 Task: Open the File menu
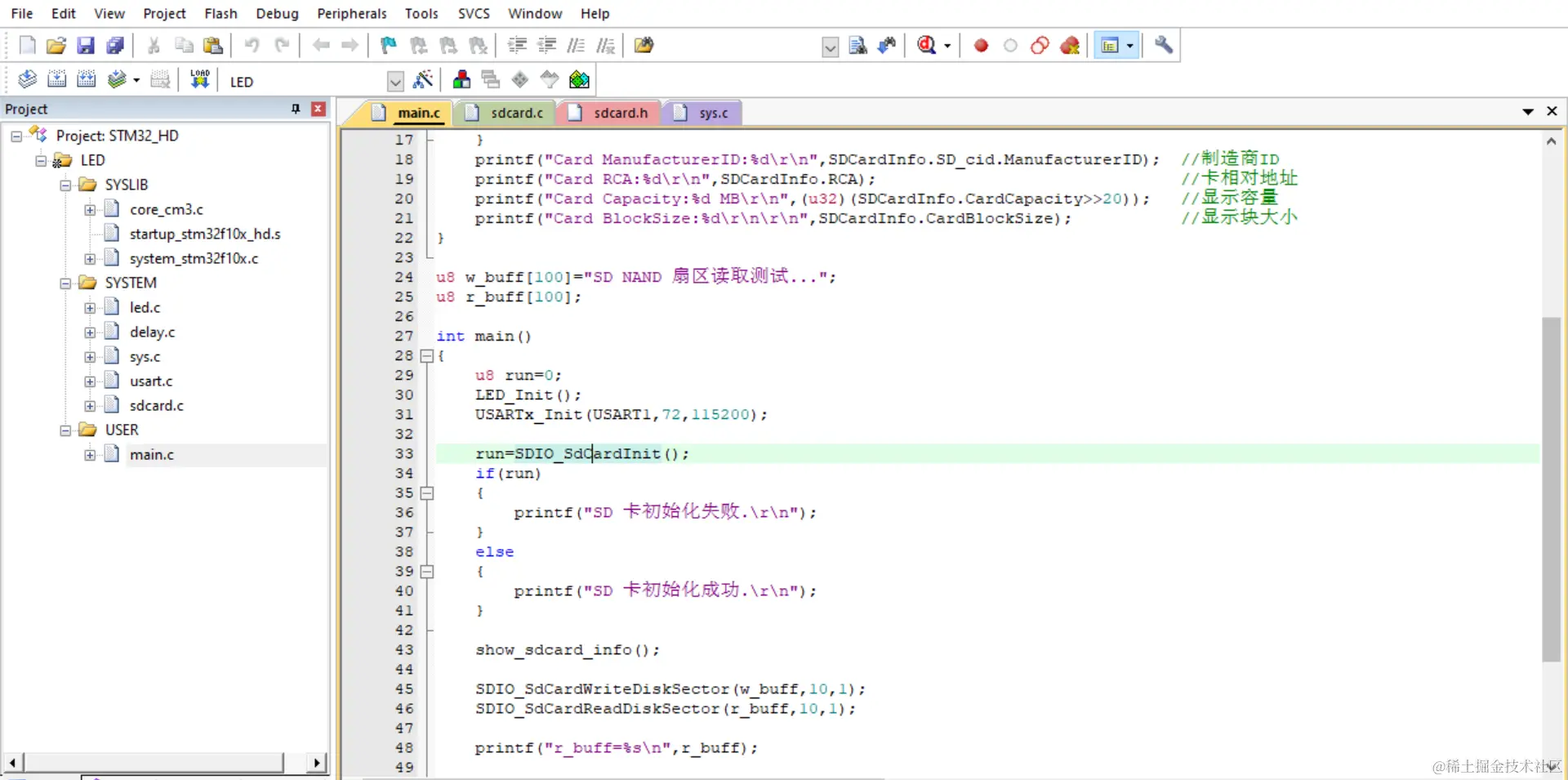point(22,13)
